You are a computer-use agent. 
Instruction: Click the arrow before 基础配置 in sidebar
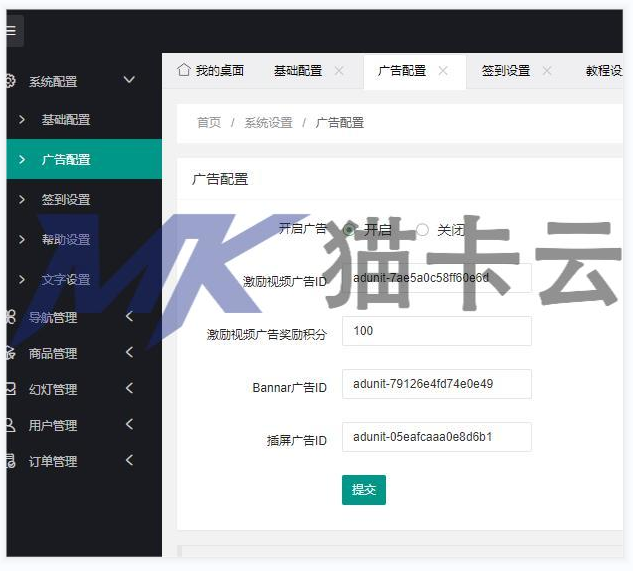(22, 120)
